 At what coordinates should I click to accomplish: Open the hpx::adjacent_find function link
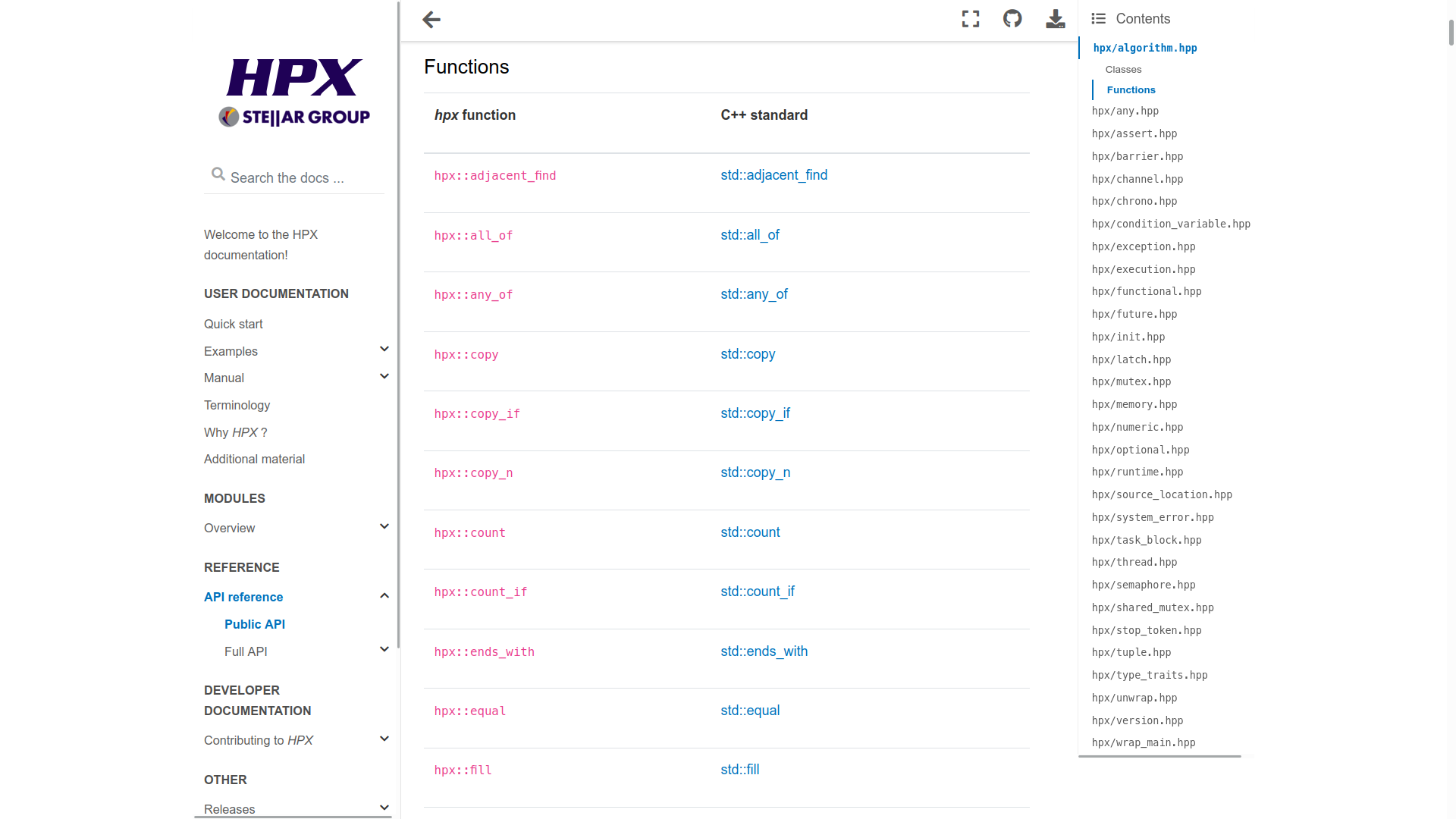pos(495,176)
